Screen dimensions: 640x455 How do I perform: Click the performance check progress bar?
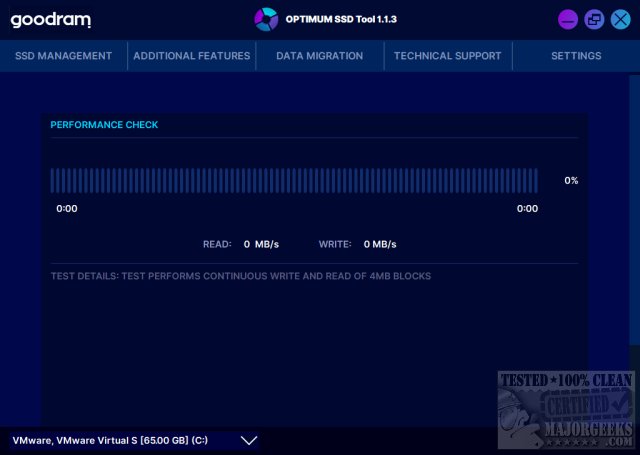coord(294,180)
